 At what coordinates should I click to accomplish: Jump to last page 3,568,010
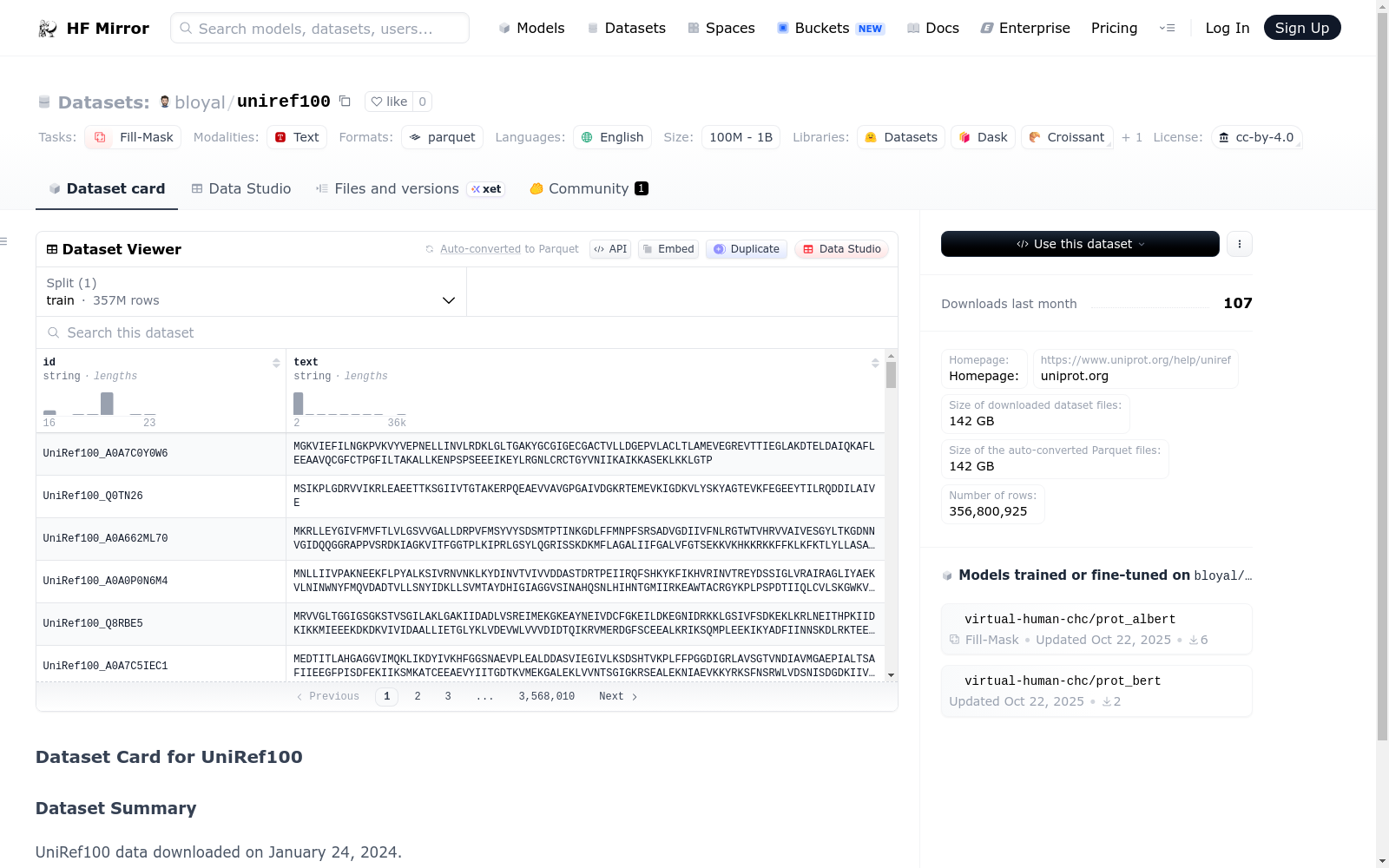[x=547, y=696]
